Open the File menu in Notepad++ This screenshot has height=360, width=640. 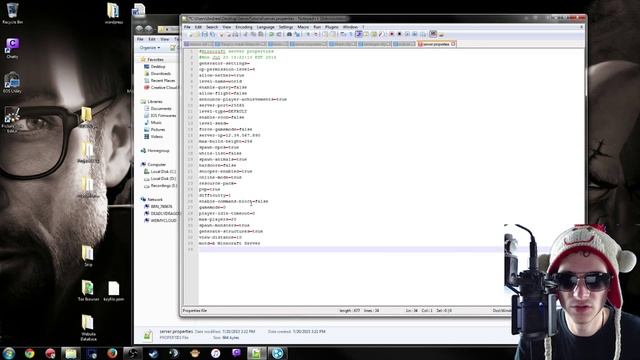coord(187,27)
